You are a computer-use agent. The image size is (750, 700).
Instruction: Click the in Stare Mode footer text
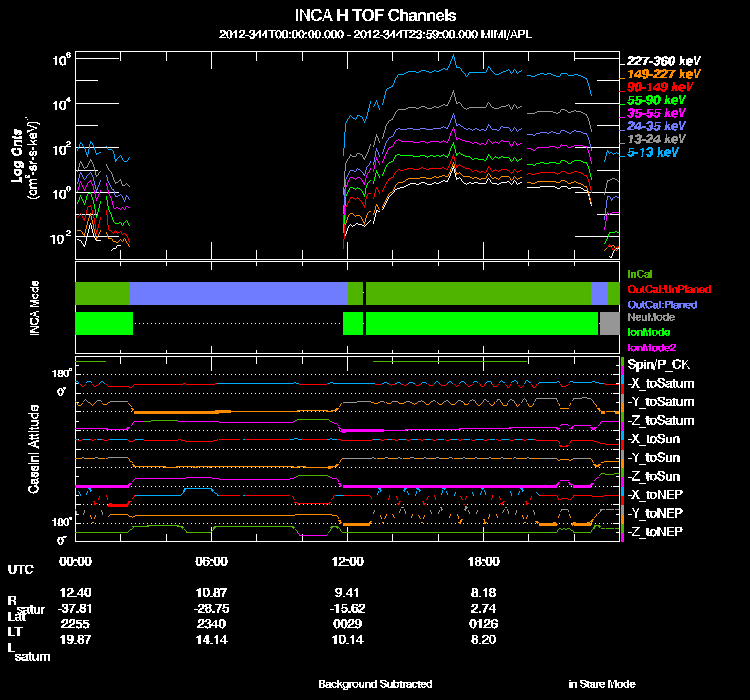601,684
